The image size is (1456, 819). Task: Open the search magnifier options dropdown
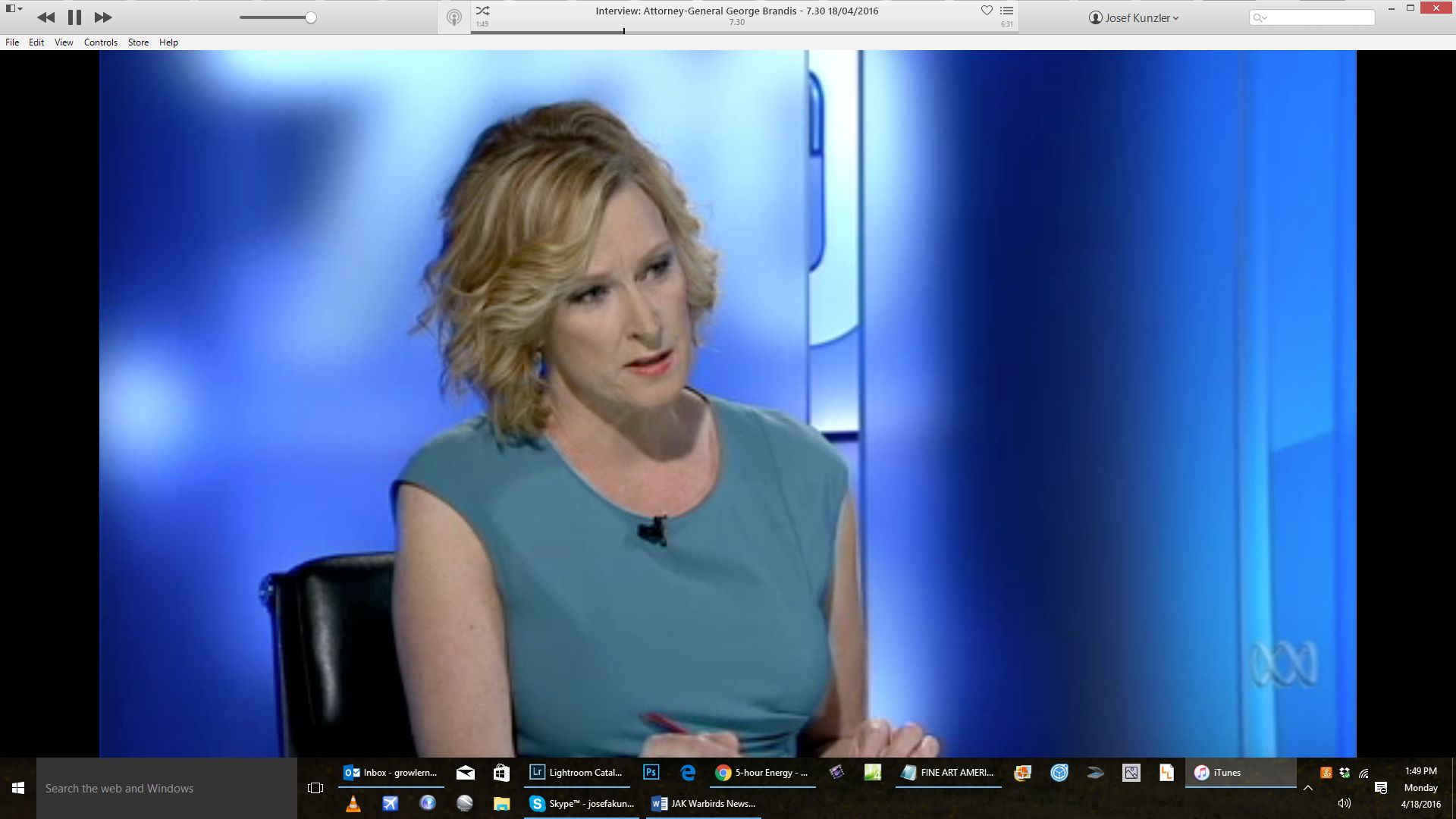coord(1260,17)
